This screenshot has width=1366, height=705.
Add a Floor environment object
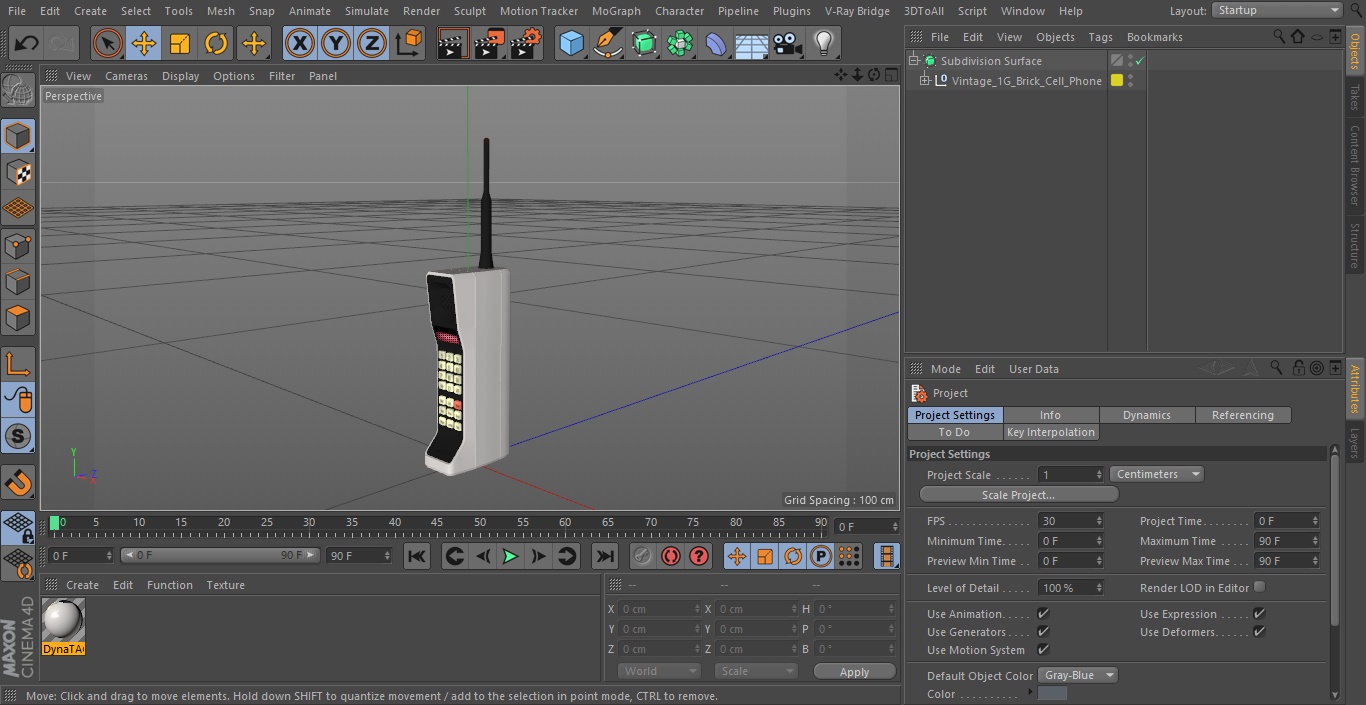pyautogui.click(x=752, y=43)
